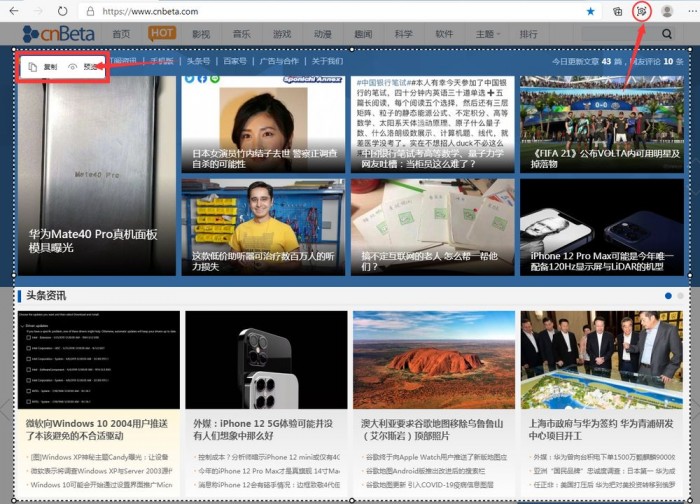
Task: Click the 复制 (copy) capture button
Action: tap(43, 68)
